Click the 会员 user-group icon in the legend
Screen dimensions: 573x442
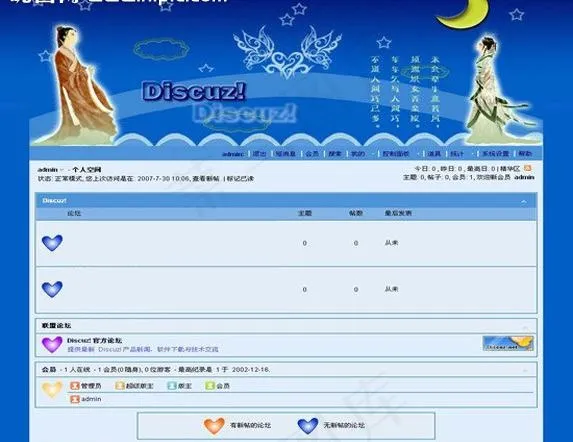(210, 386)
